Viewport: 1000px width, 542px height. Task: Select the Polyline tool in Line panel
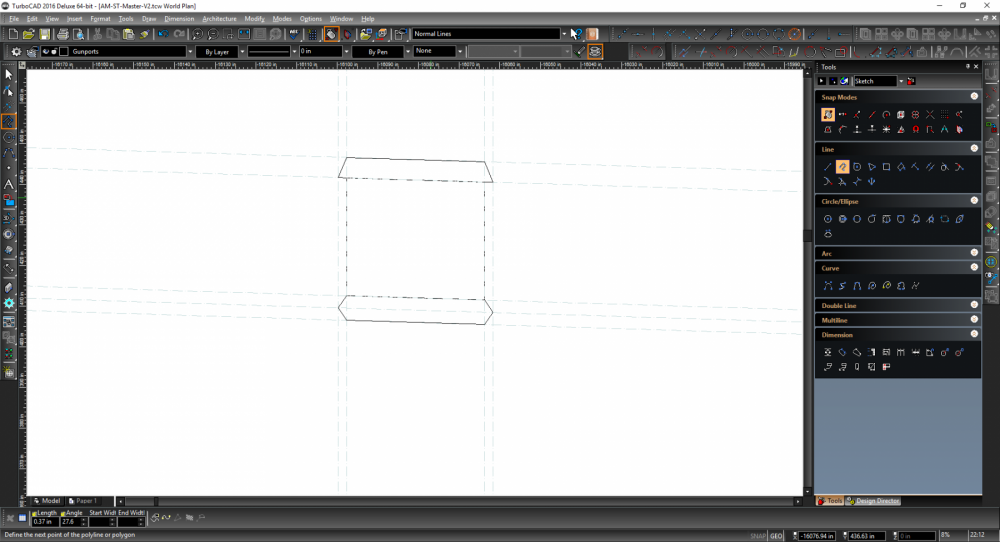(x=842, y=167)
